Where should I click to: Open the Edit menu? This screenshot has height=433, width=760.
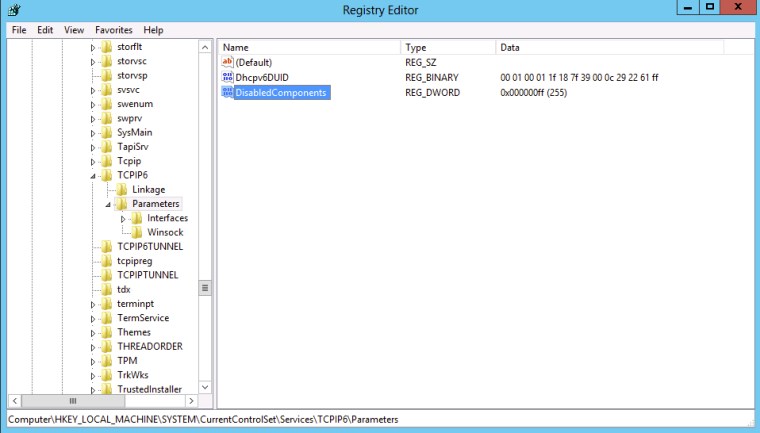point(45,30)
